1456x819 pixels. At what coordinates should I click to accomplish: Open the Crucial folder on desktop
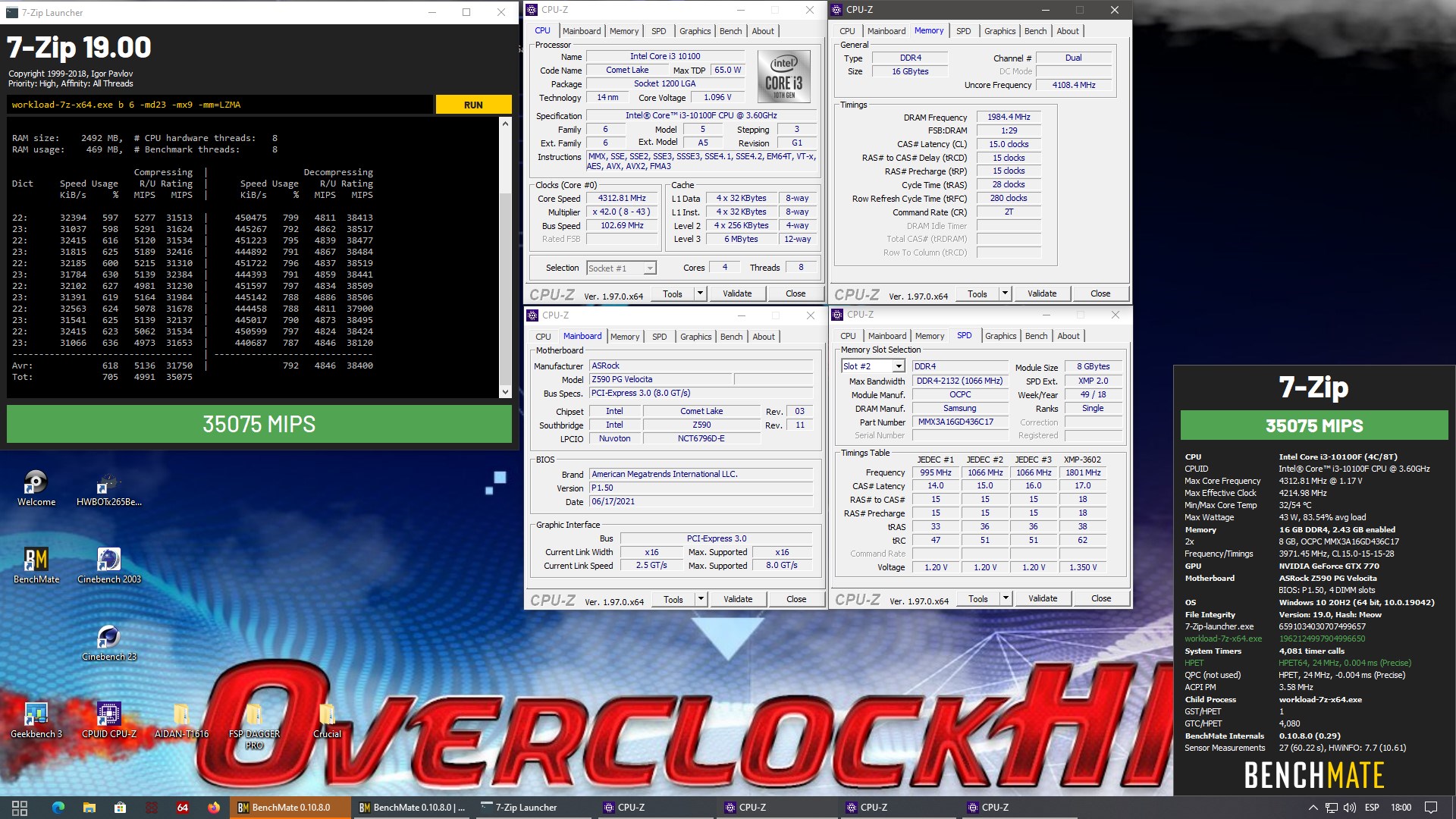[x=327, y=720]
